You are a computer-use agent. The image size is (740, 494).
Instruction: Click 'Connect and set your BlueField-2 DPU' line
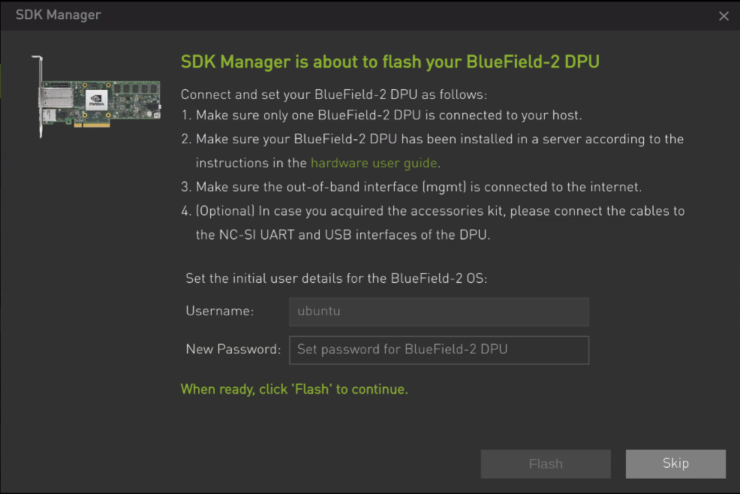tap(333, 94)
